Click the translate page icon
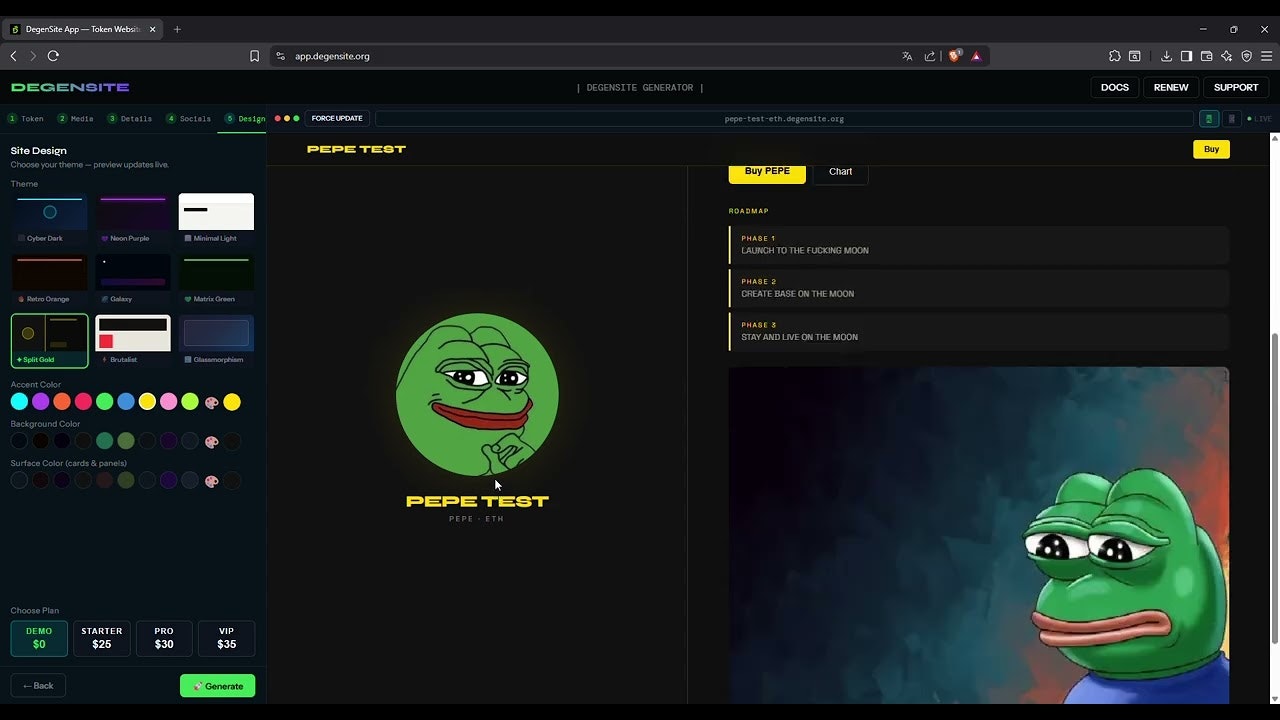This screenshot has height=720, width=1280. click(x=907, y=56)
